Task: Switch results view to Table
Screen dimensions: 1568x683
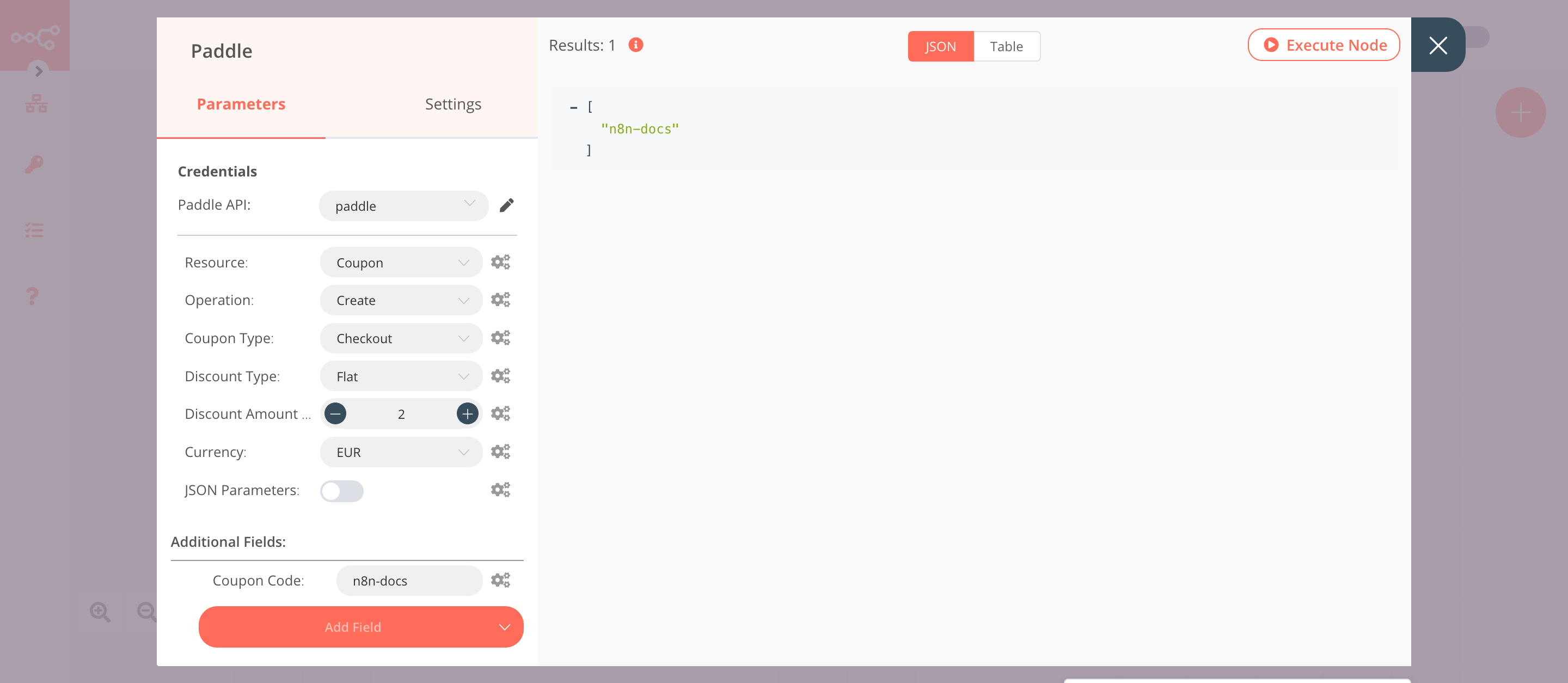Action: pos(1007,46)
